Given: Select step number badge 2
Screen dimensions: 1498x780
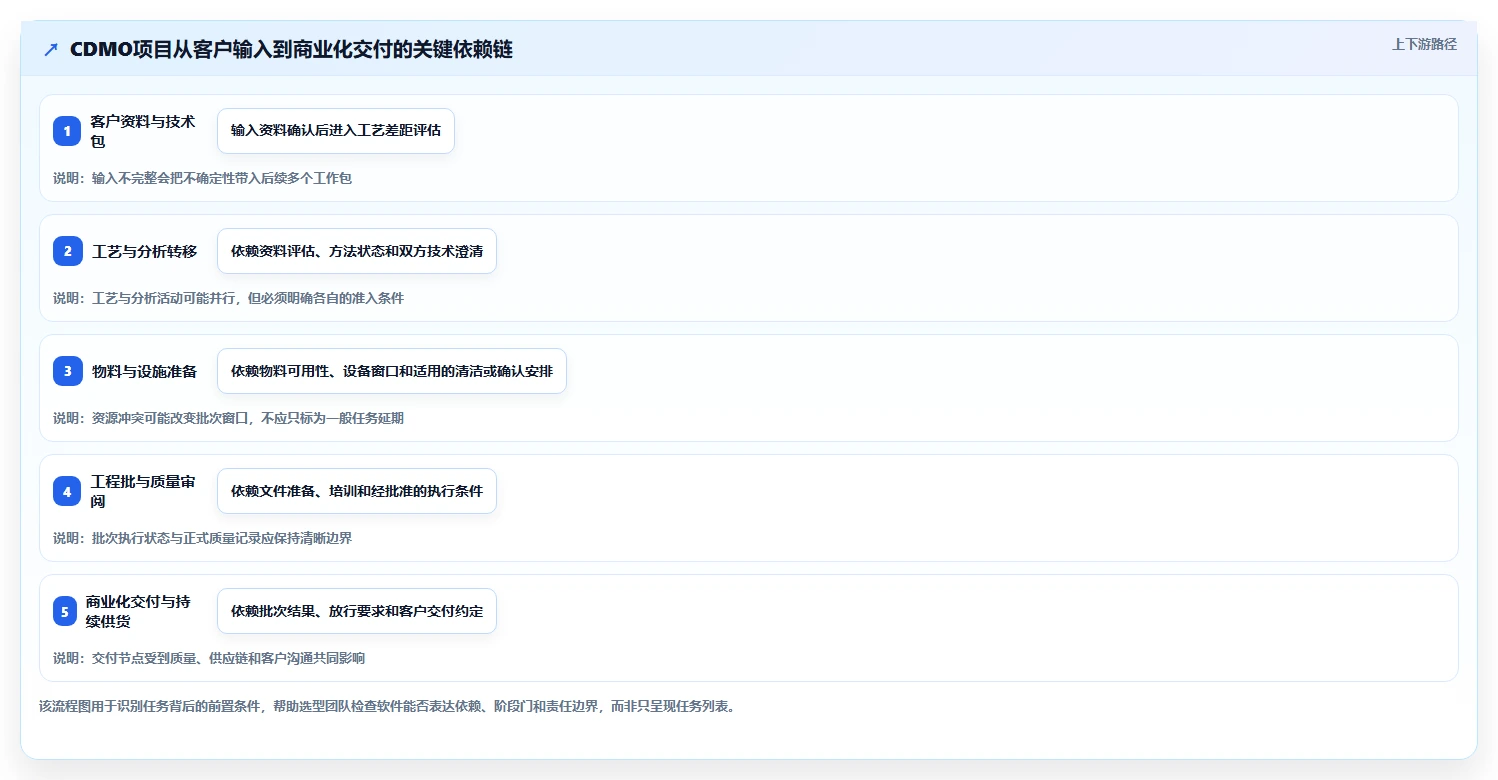Looking at the screenshot, I should point(67,251).
